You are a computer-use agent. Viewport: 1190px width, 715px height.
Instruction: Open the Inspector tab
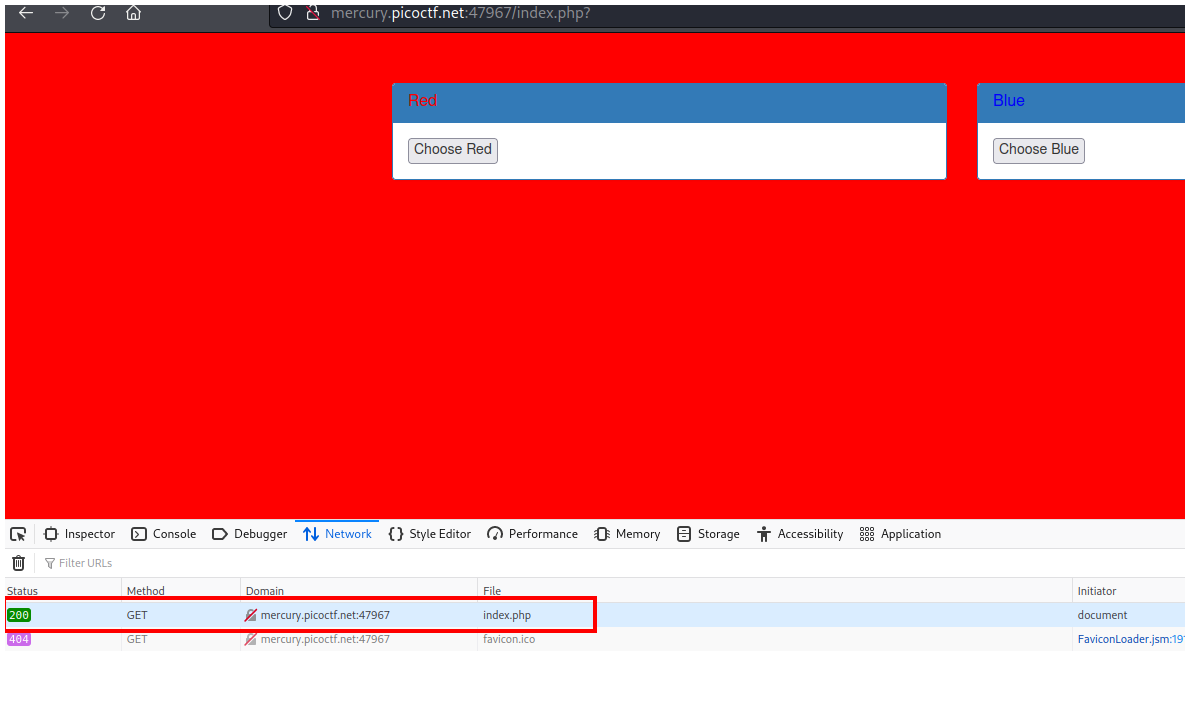(80, 534)
